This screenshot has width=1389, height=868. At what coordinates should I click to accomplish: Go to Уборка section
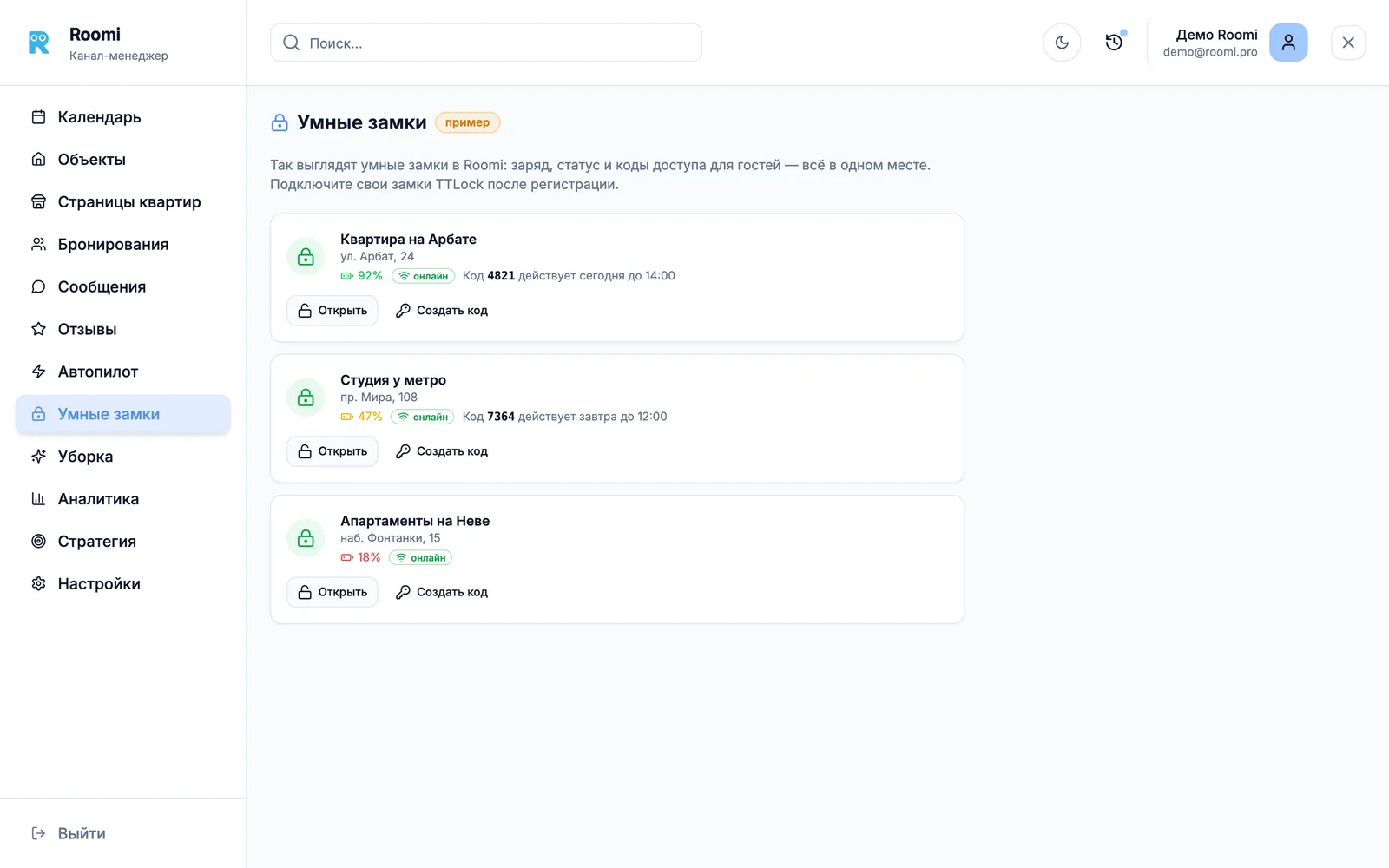[123, 457]
